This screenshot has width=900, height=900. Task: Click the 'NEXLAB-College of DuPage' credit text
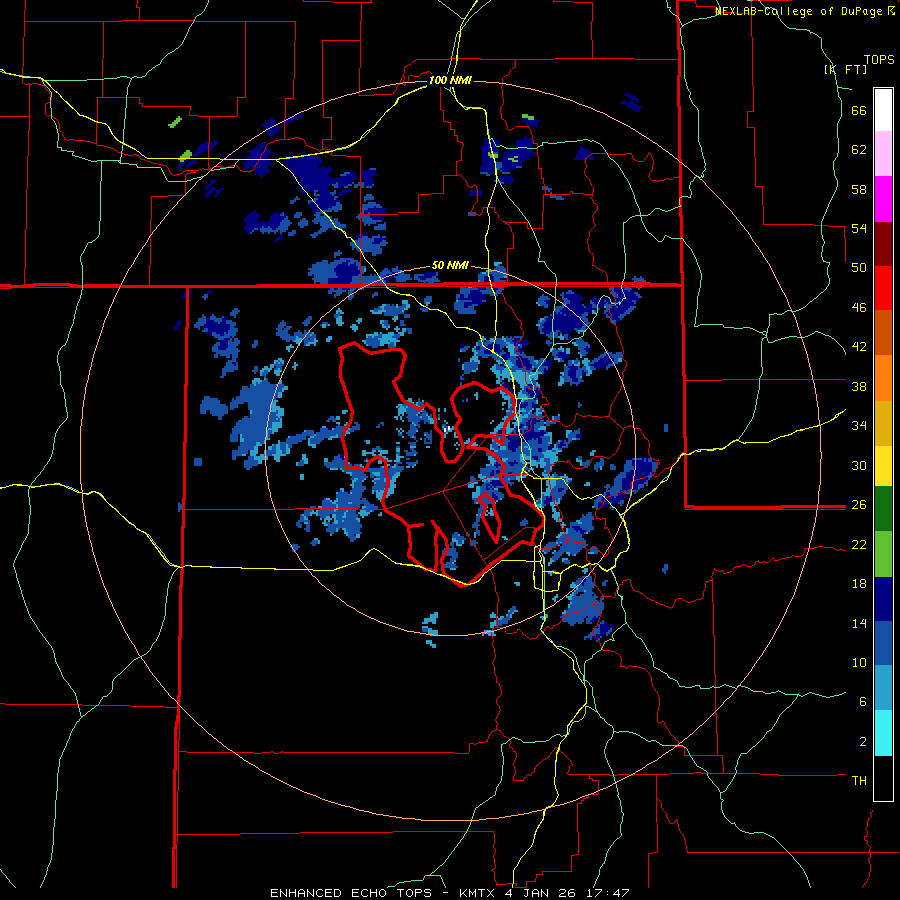point(798,11)
